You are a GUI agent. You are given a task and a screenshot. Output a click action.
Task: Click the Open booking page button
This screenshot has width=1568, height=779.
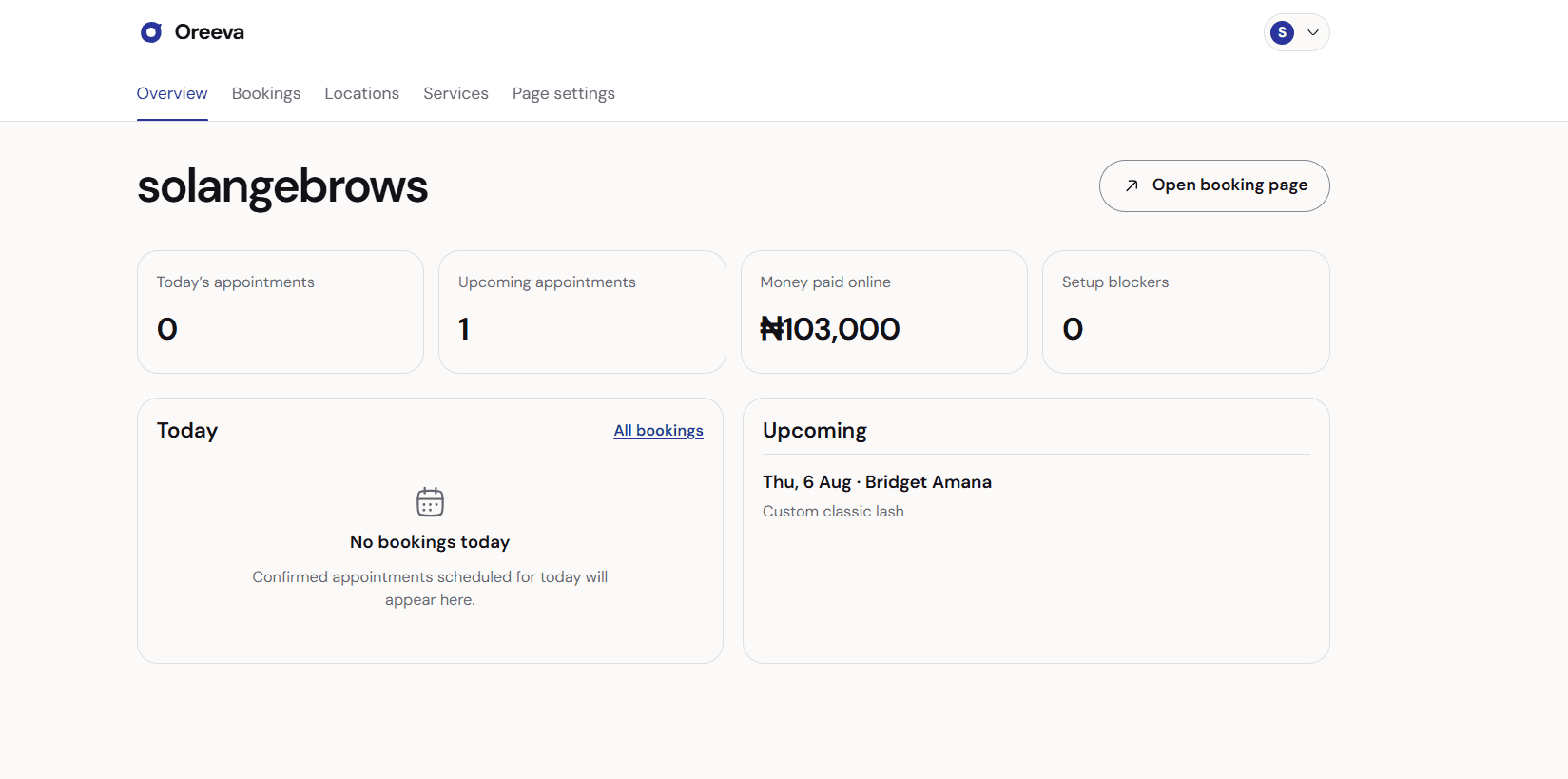click(x=1214, y=185)
